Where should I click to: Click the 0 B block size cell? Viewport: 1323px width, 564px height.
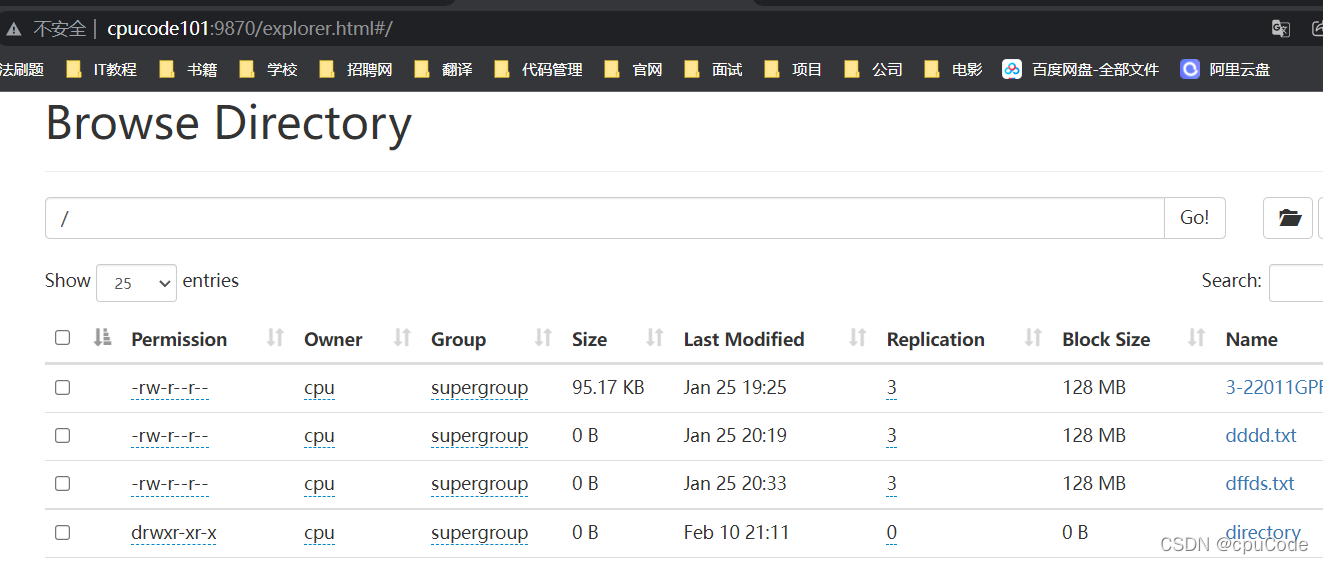pos(1075,533)
